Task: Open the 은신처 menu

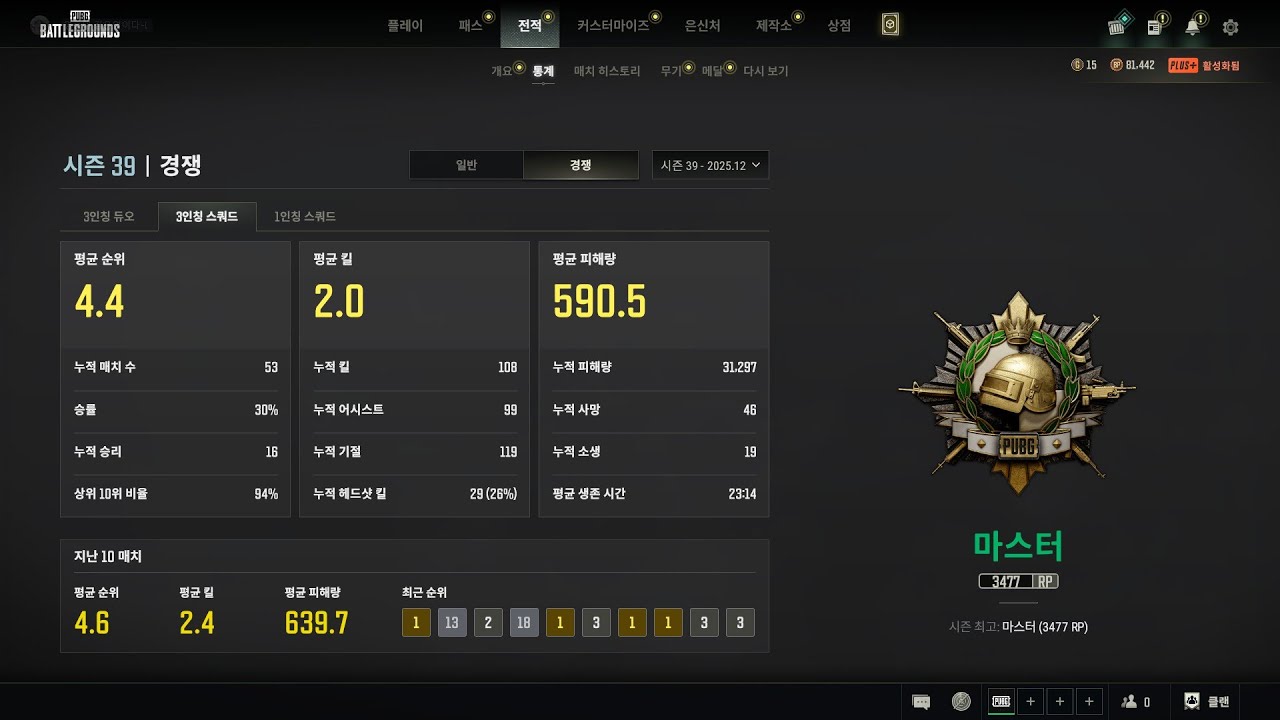Action: coord(703,26)
